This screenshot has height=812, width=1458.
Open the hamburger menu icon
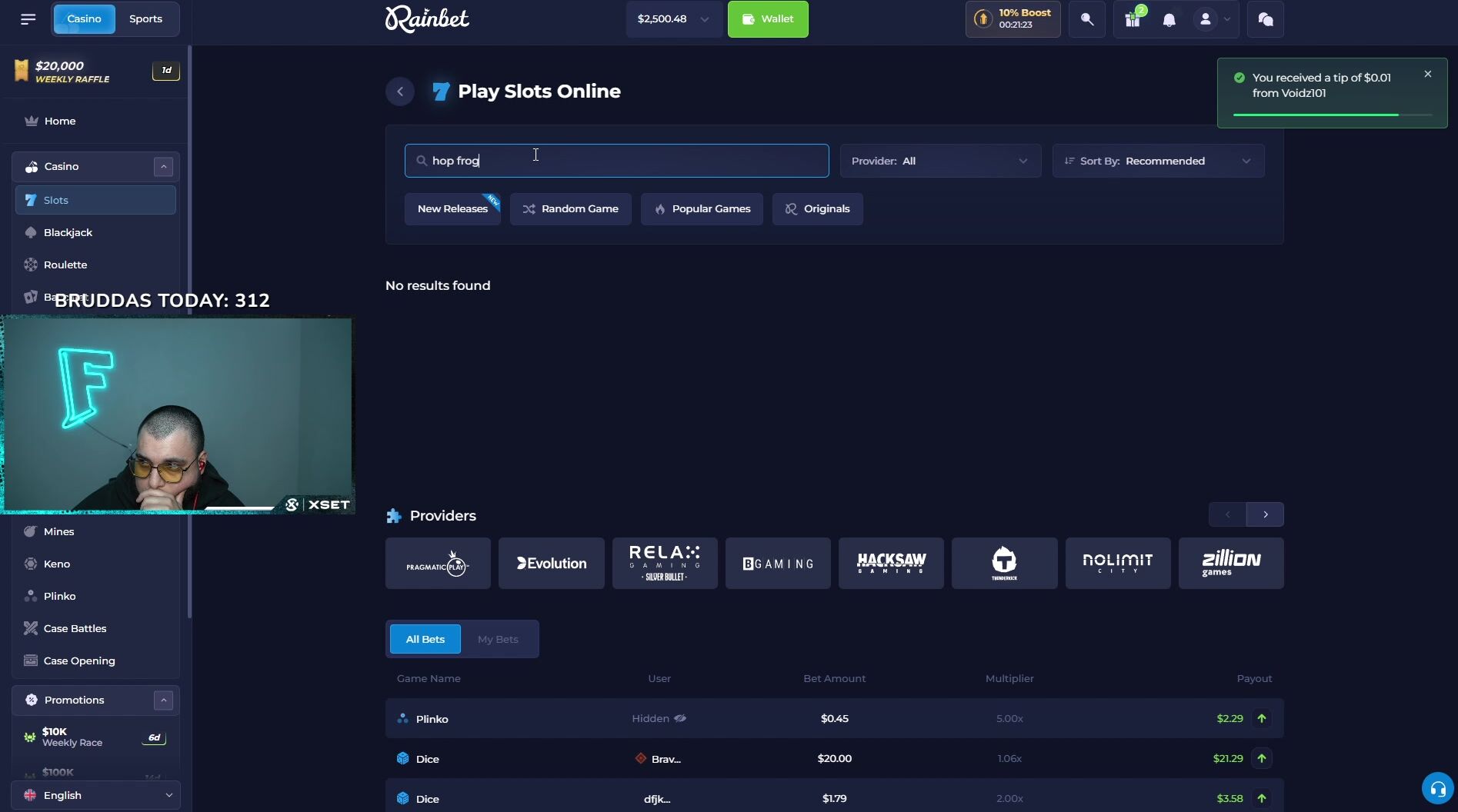coord(28,19)
